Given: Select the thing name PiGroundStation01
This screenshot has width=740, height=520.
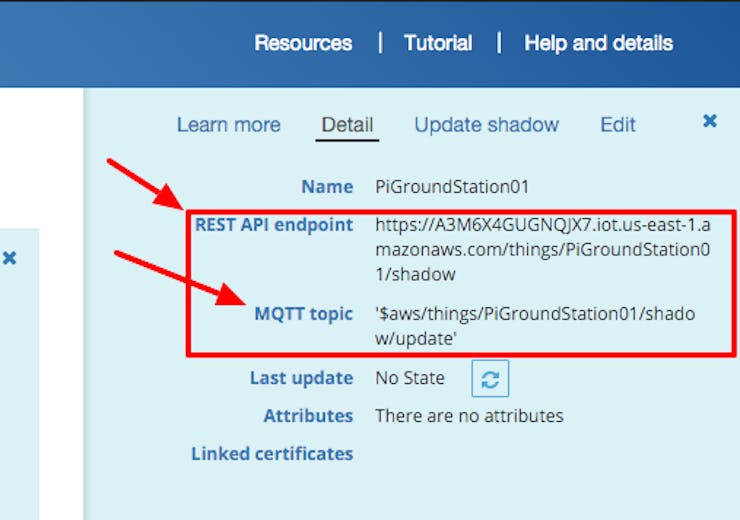Looking at the screenshot, I should pos(452,187).
